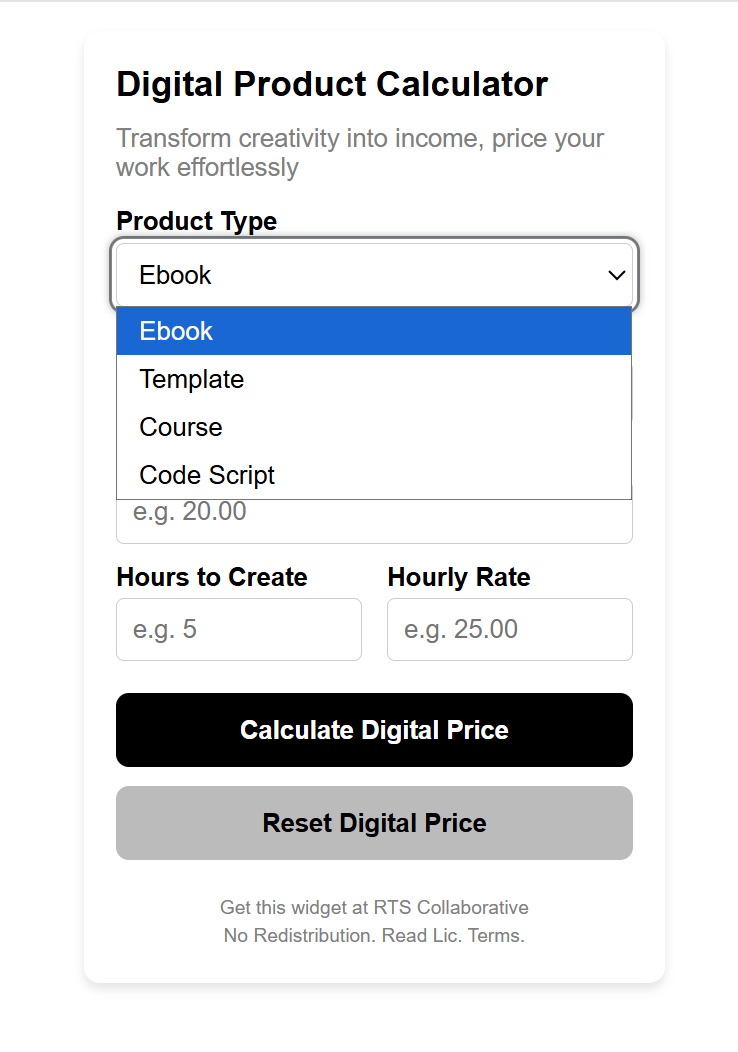
Task: Select the highlighted Ebook option in list
Action: pos(373,331)
